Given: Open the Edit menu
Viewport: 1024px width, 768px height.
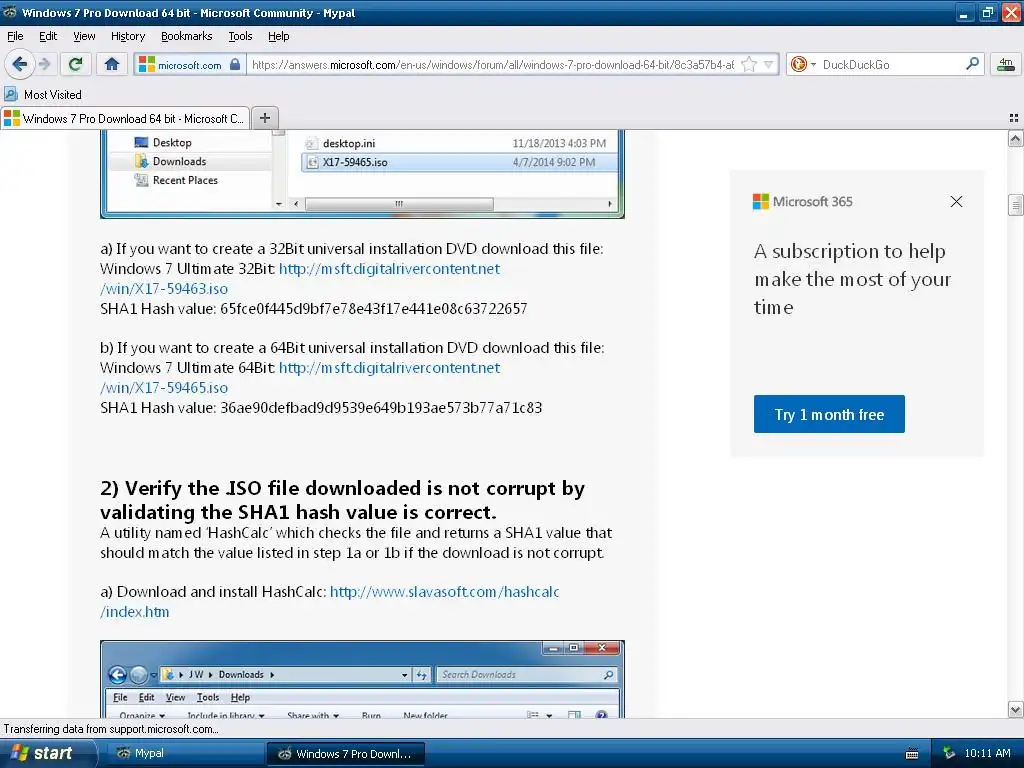Looking at the screenshot, I should (48, 36).
